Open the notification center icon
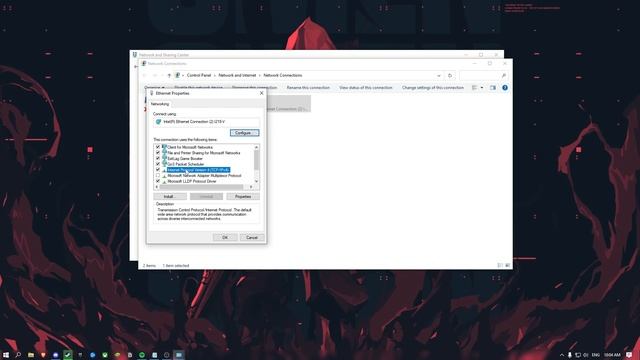This screenshot has width=640, height=360. click(x=629, y=355)
